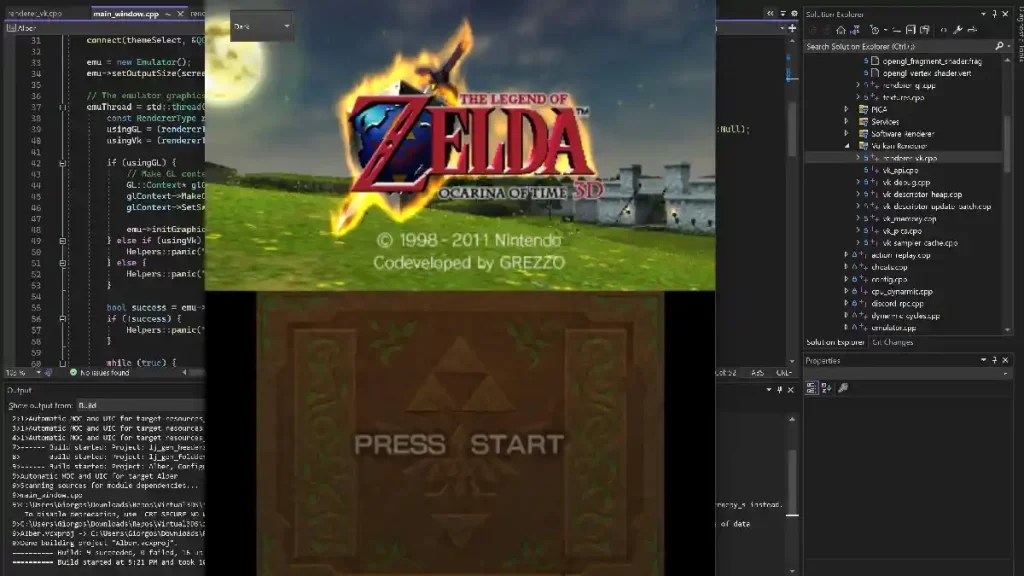
Task: Select config.cpp in the tree
Action: tap(888, 280)
